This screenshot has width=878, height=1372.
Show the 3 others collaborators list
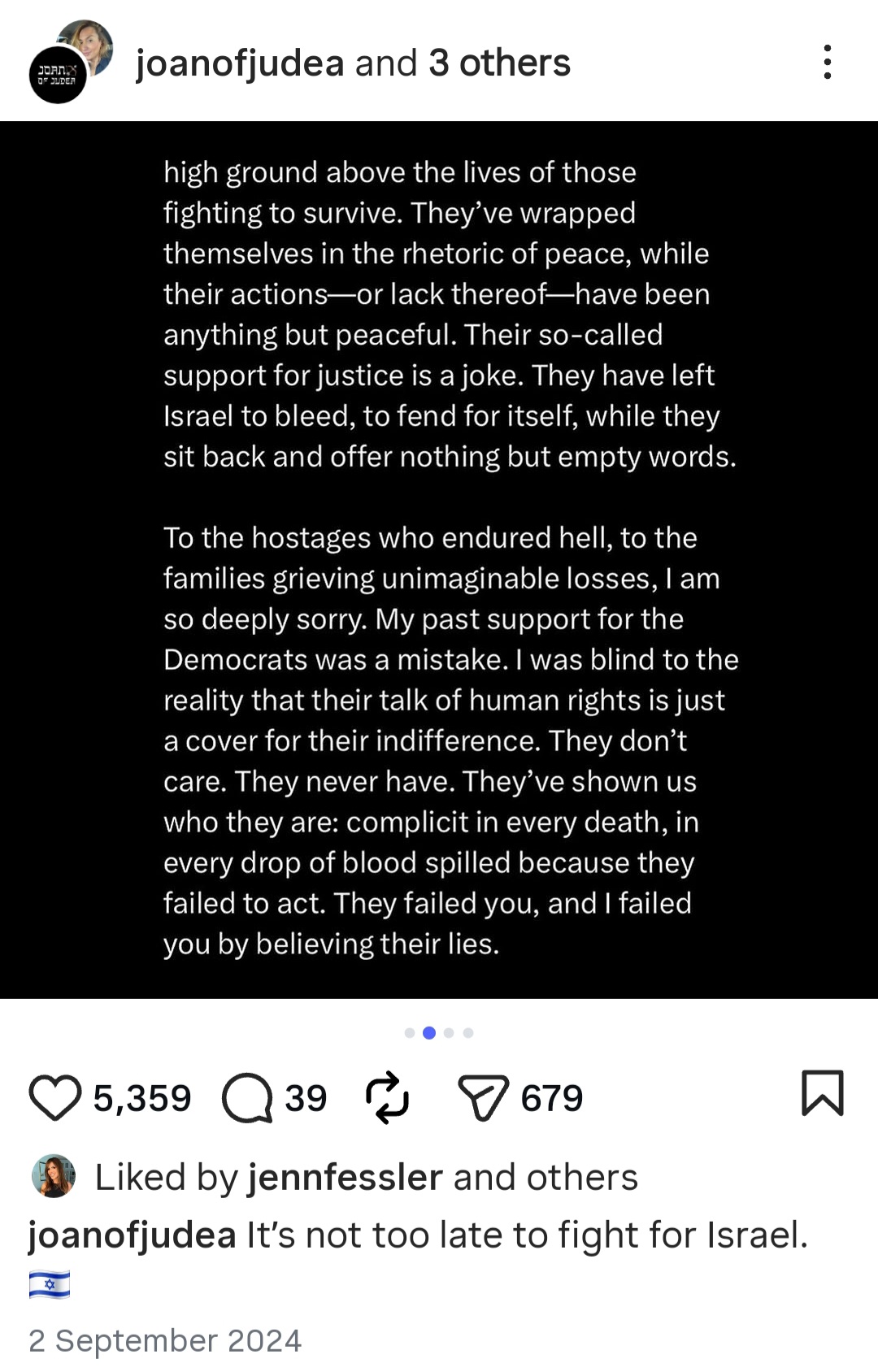[x=499, y=63]
